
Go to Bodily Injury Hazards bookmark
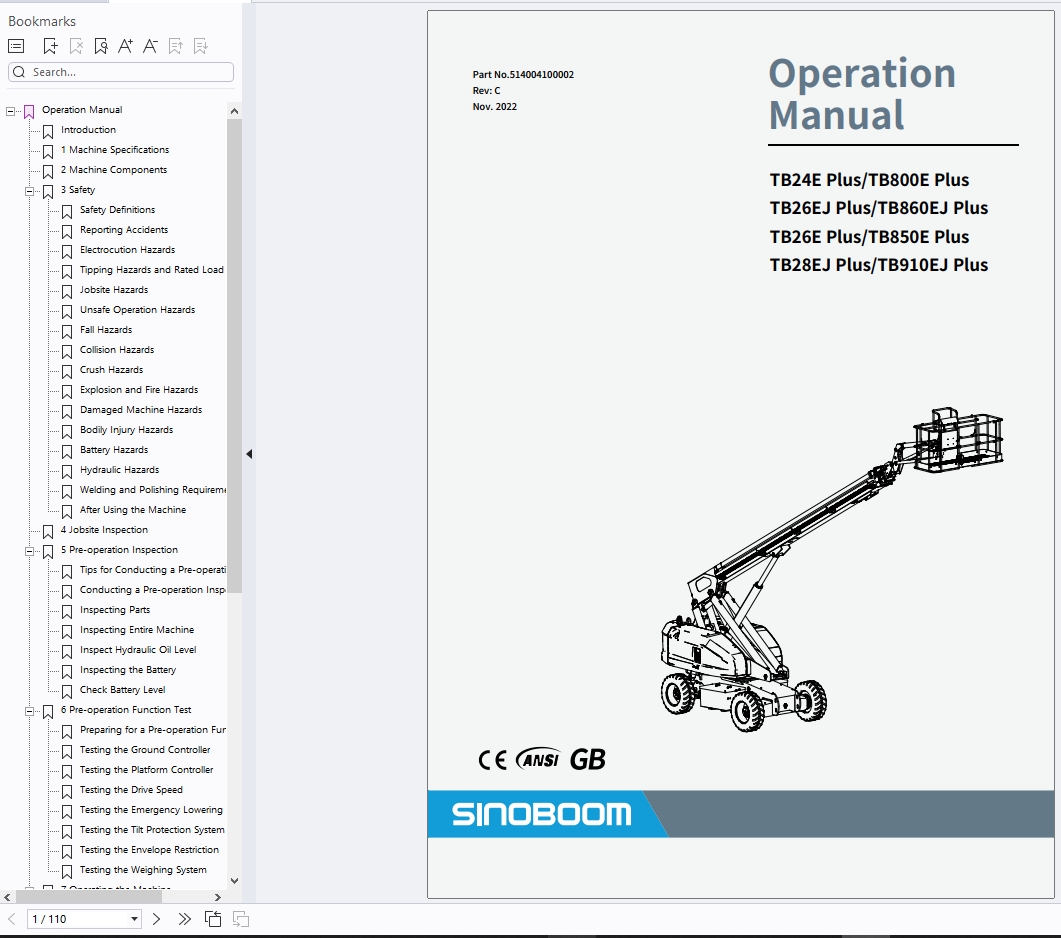coord(126,430)
